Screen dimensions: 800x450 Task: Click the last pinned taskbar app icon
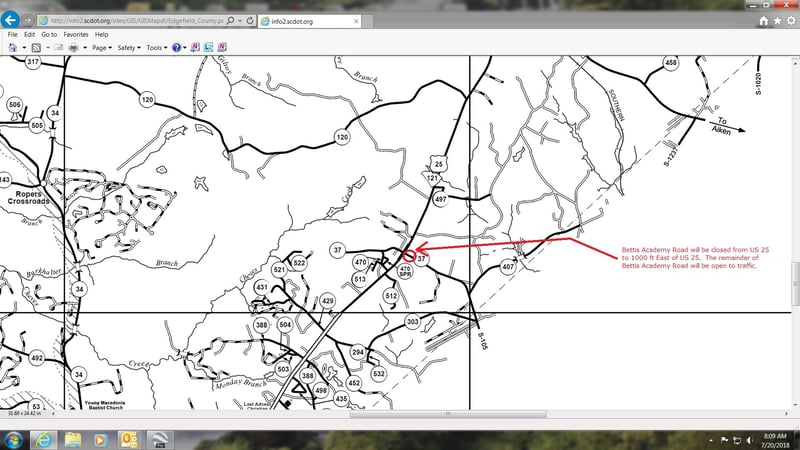pyautogui.click(x=160, y=440)
